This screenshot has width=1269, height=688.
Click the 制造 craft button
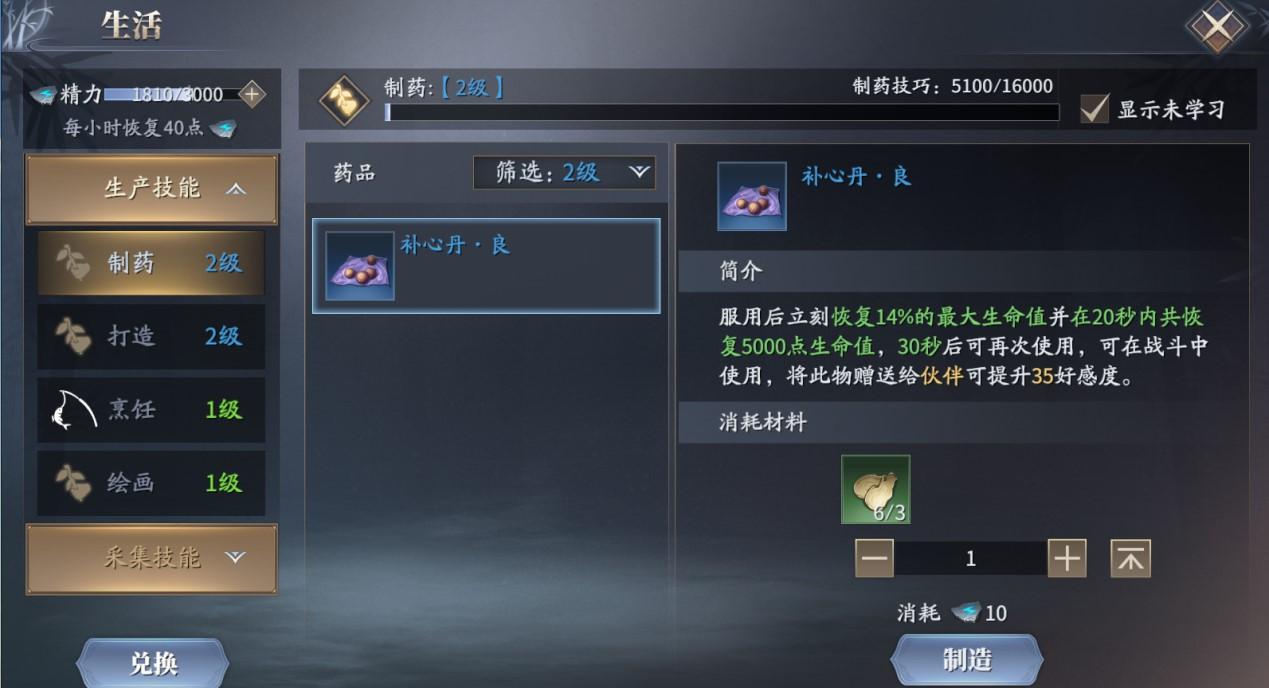click(x=967, y=660)
